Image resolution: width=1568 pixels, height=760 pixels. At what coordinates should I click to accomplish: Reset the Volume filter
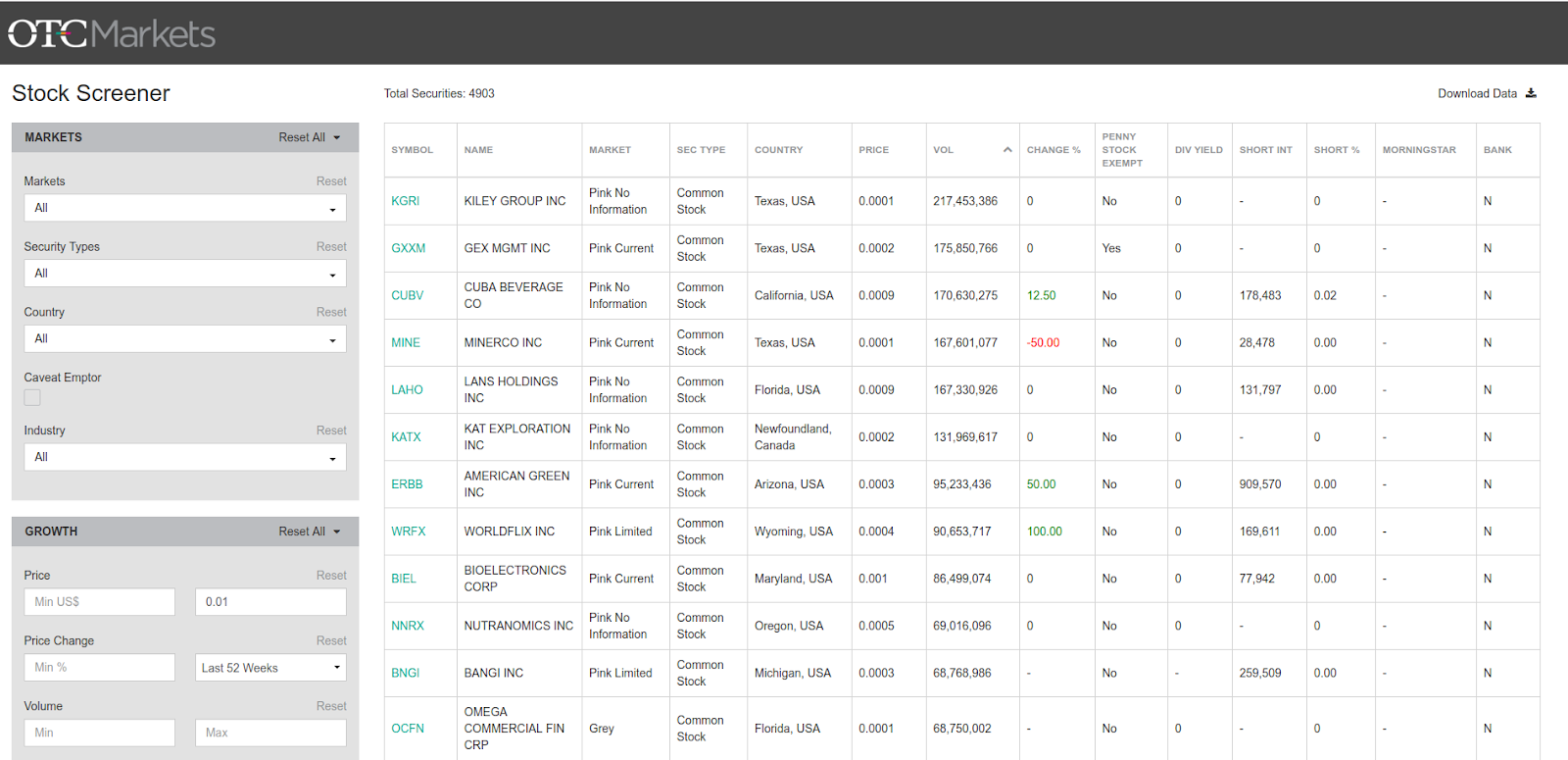331,706
